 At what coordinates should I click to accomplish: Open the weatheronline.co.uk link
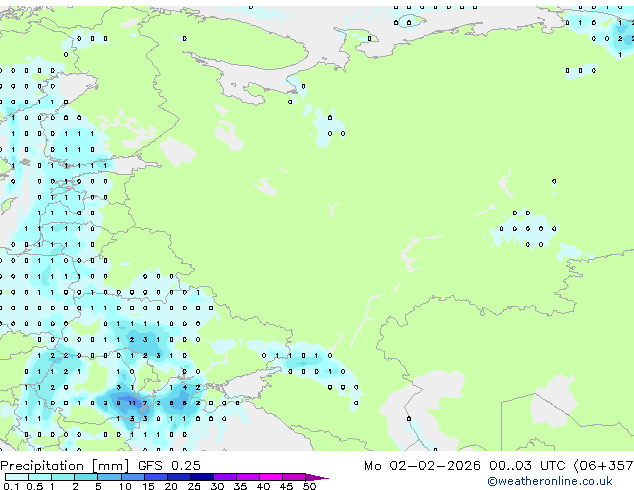coord(549,481)
